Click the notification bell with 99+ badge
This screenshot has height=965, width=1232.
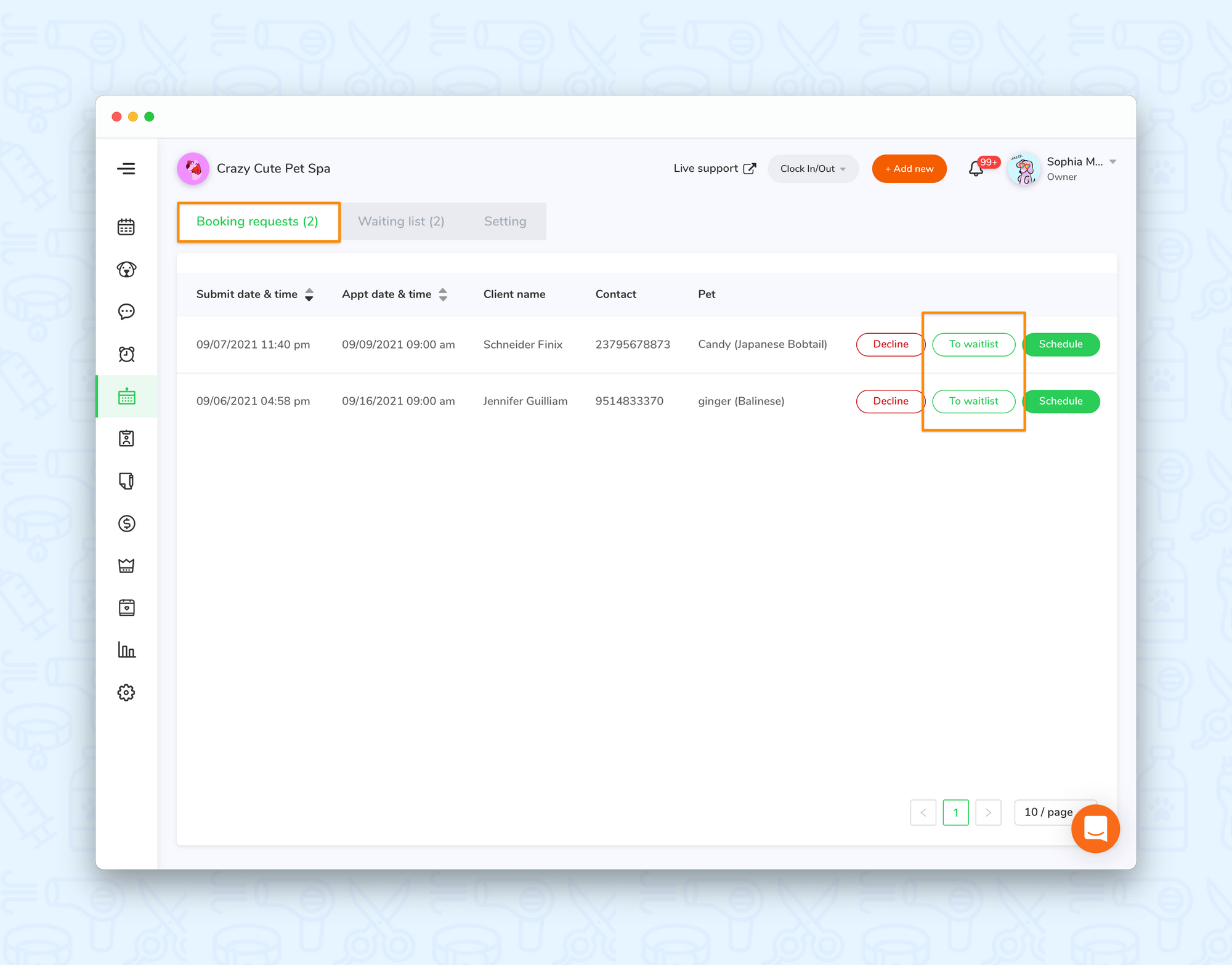[x=976, y=169]
